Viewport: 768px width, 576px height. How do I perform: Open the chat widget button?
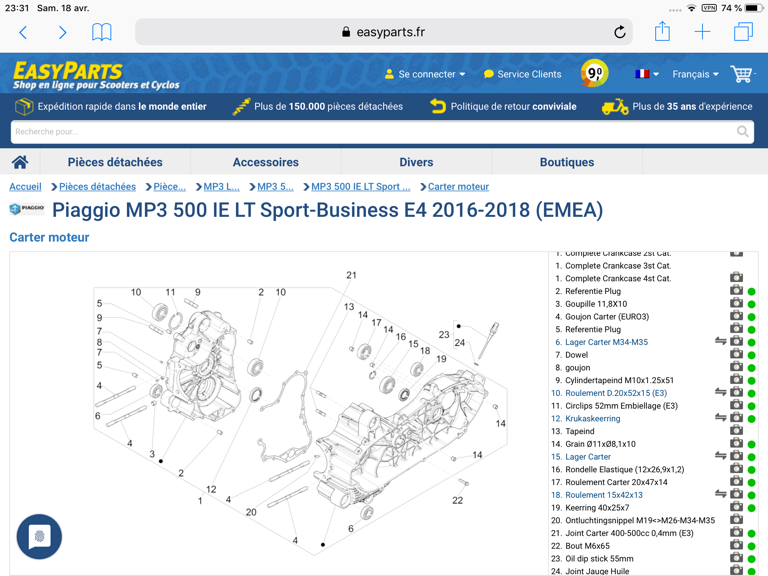point(39,537)
